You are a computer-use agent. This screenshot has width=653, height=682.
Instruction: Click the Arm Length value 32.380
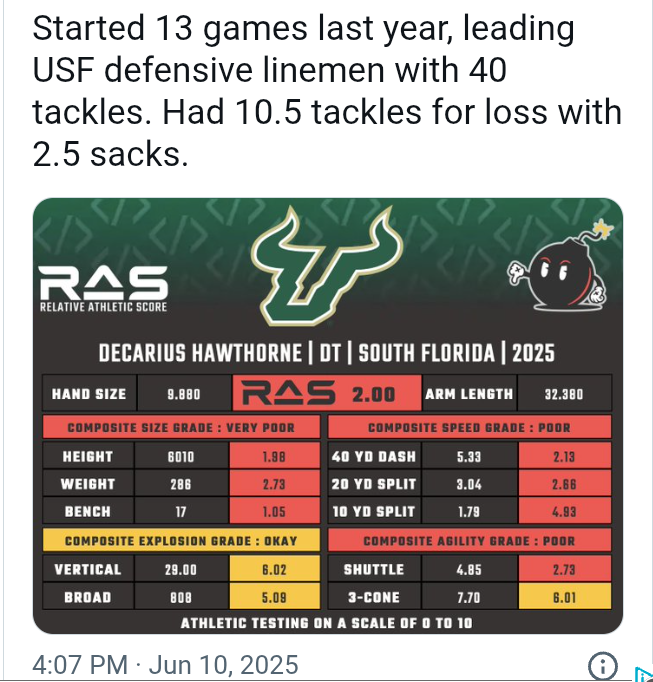pos(564,394)
